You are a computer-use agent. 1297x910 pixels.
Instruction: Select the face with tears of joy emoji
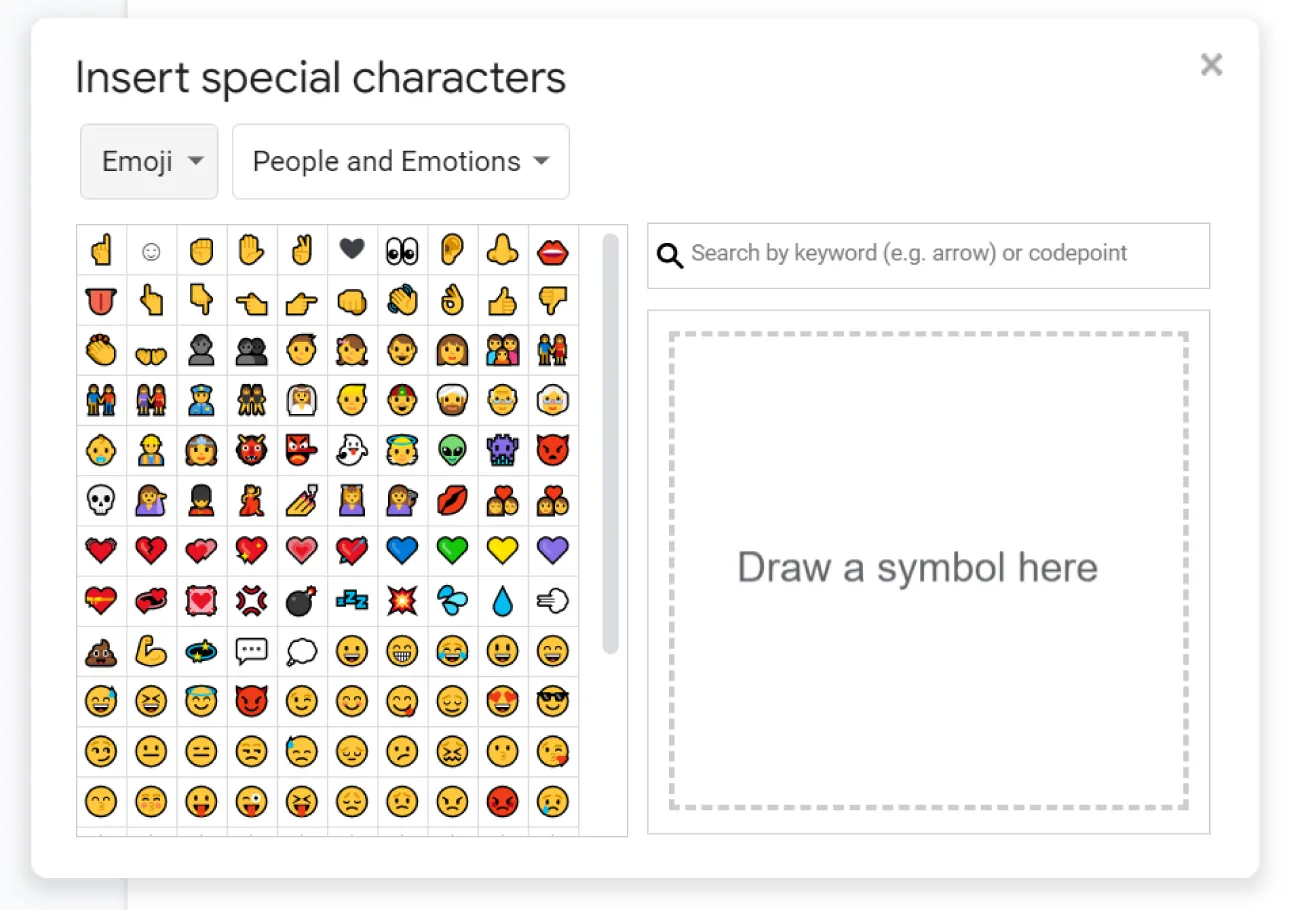(451, 651)
